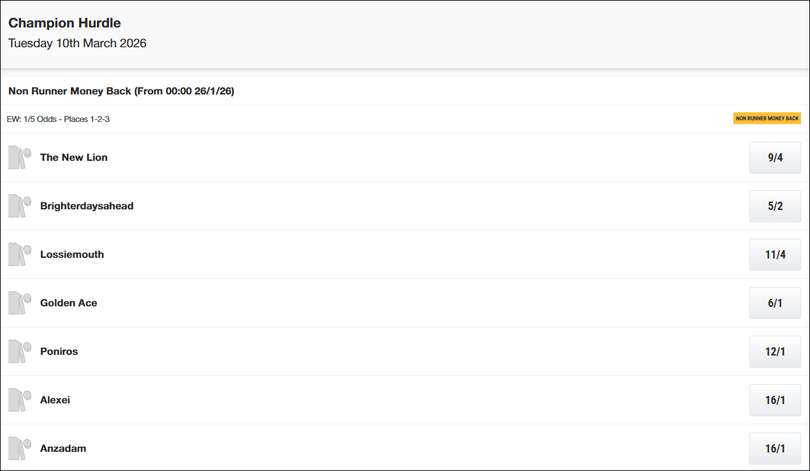Click The New Lion jockey silk icon
The height and width of the screenshot is (471, 810).
tap(20, 157)
